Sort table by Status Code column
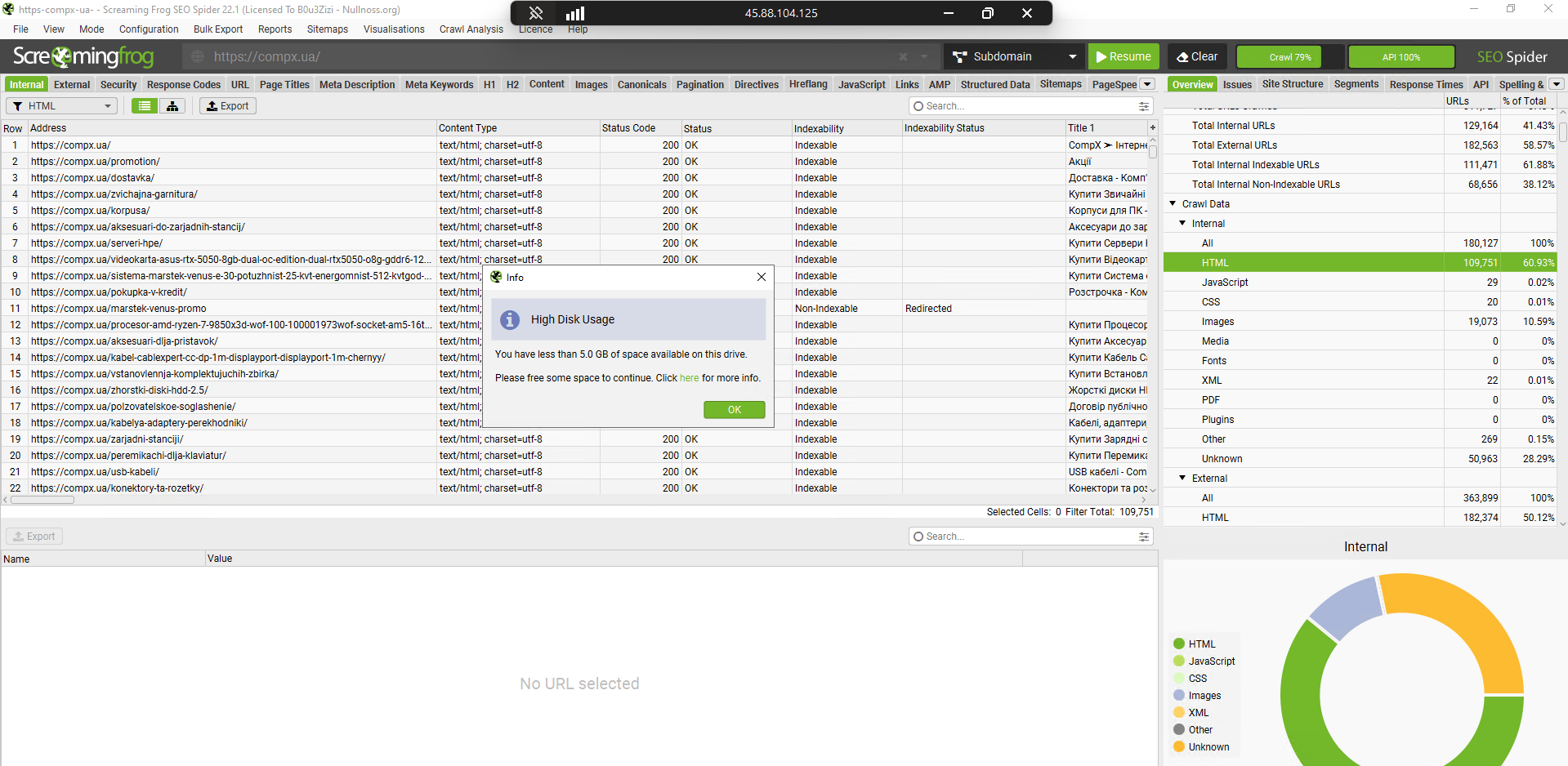The image size is (1568, 766). coord(641,128)
